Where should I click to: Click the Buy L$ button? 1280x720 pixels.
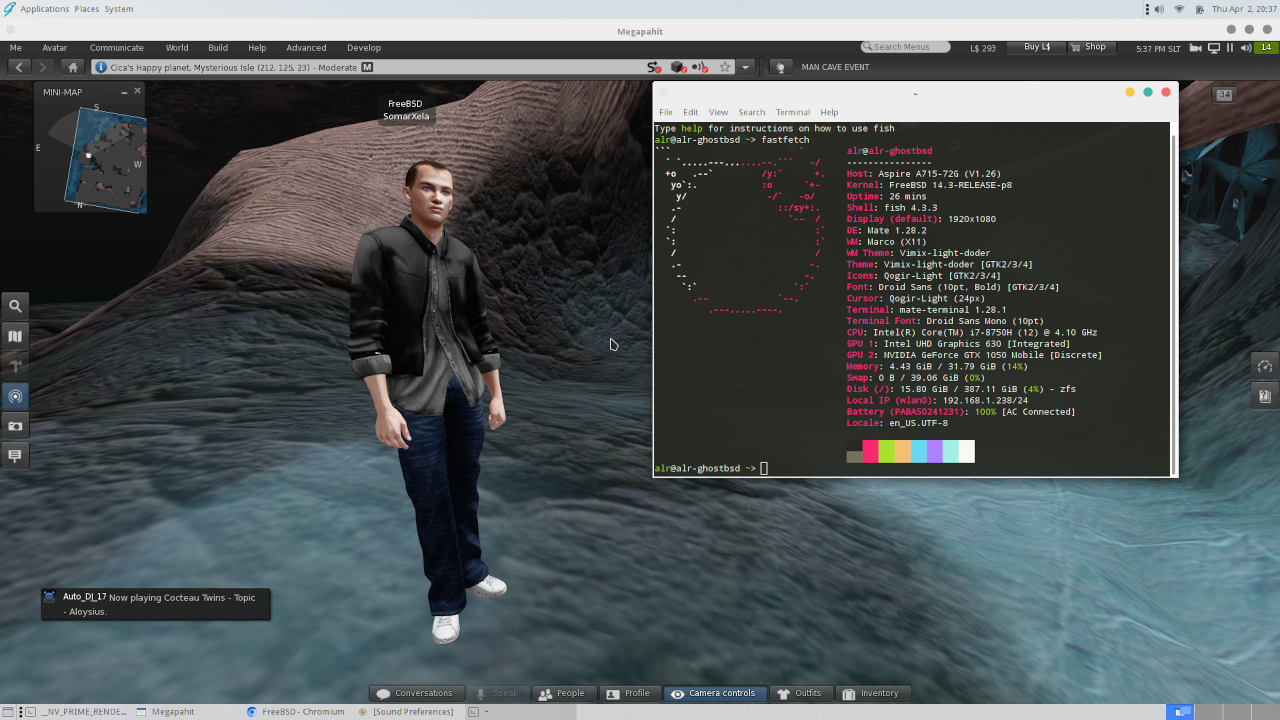tap(1036, 47)
